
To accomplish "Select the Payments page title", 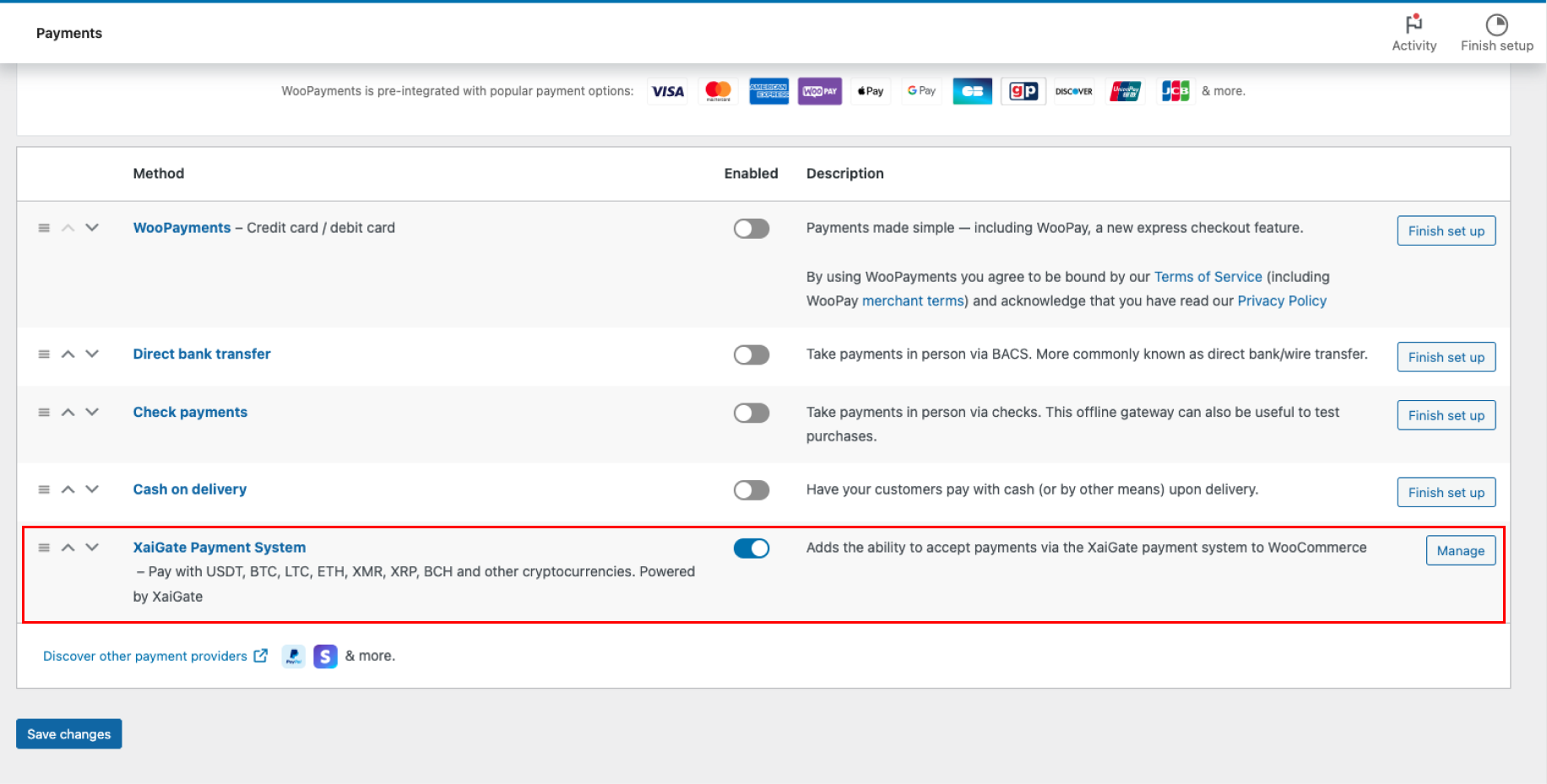I will click(68, 33).
